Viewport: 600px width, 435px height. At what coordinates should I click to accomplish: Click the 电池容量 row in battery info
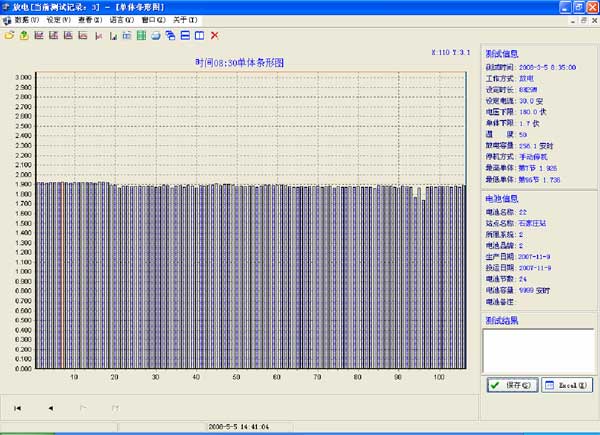pos(518,290)
